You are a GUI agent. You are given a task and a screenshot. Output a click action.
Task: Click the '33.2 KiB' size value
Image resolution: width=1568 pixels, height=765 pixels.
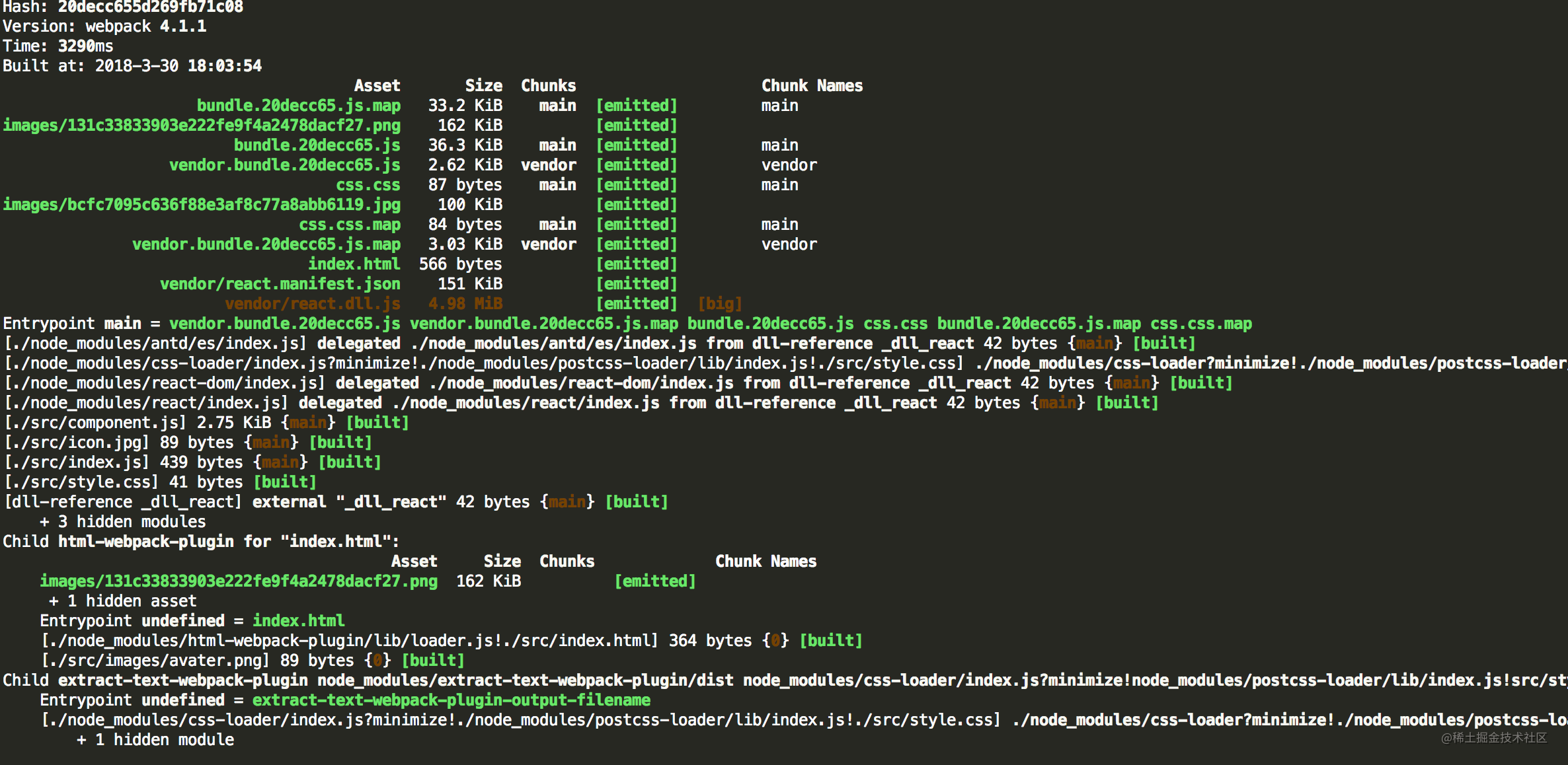pyautogui.click(x=465, y=106)
